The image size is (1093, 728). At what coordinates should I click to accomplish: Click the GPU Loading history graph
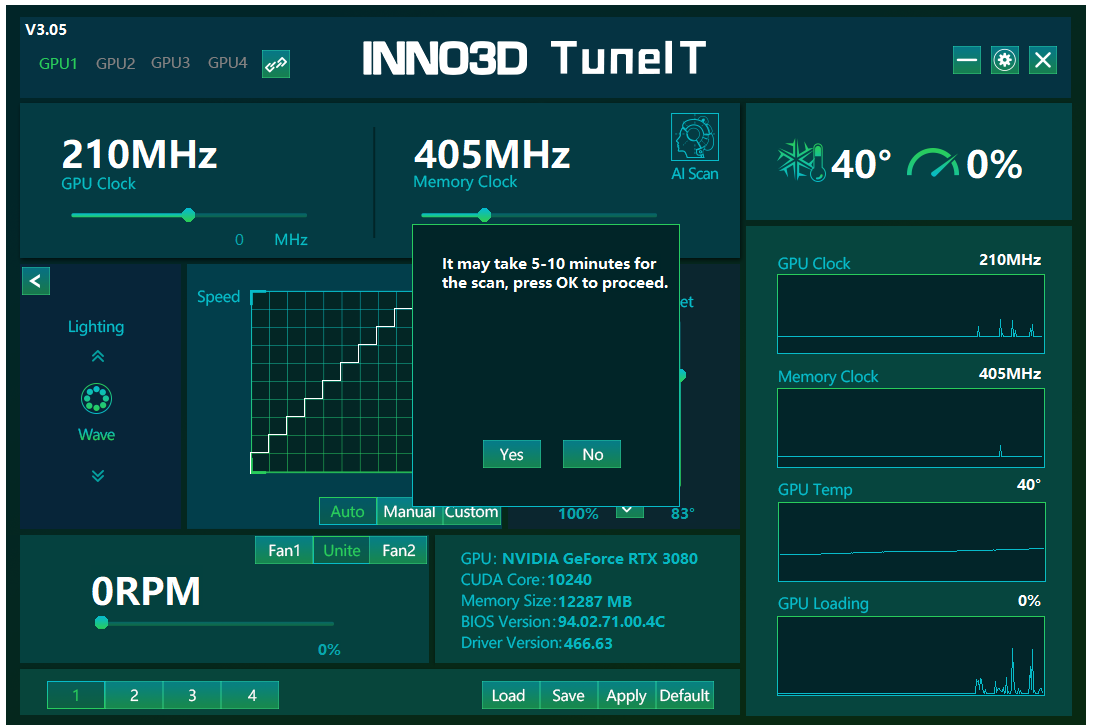pyautogui.click(x=911, y=656)
